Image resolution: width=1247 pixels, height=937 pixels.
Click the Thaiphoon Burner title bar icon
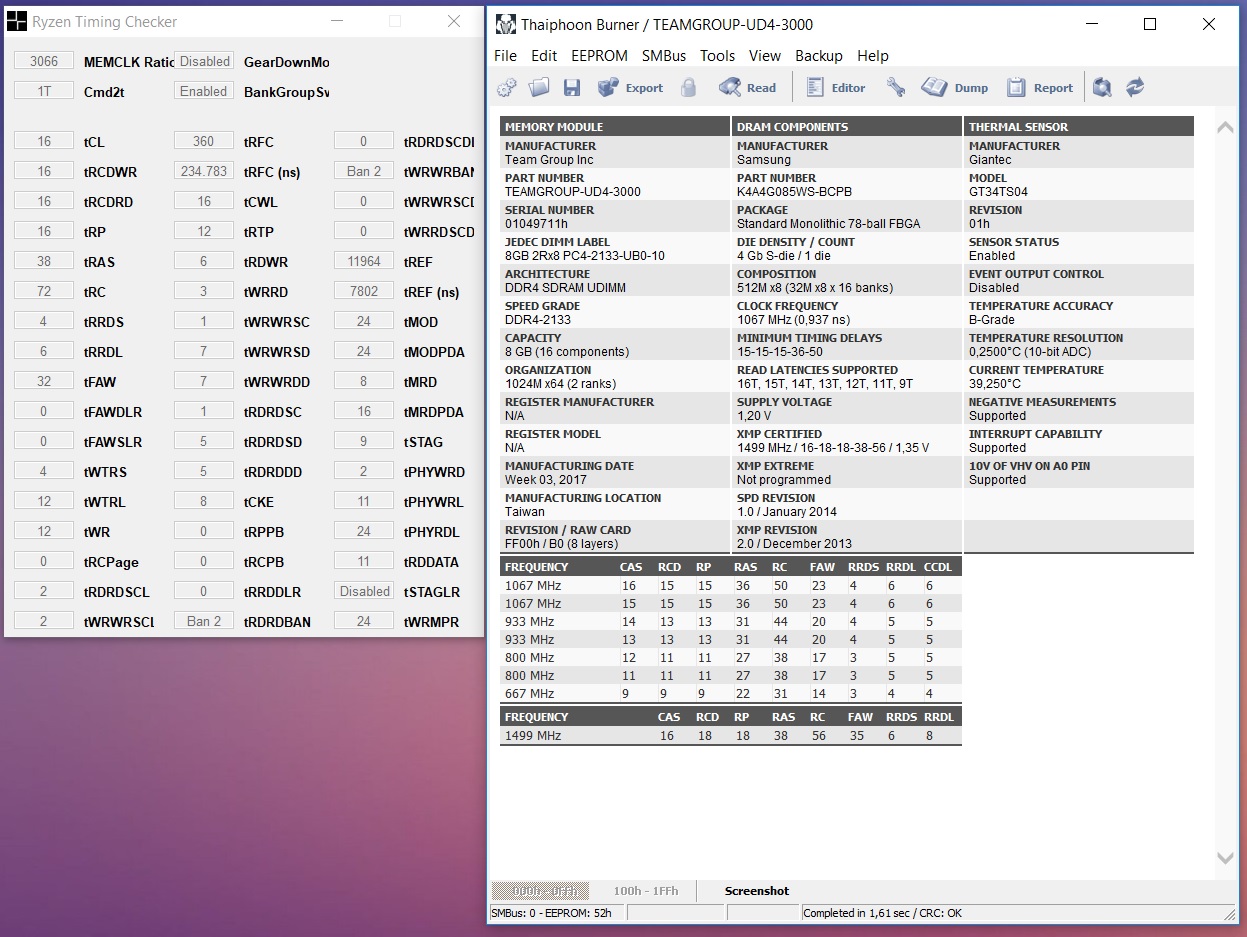506,24
